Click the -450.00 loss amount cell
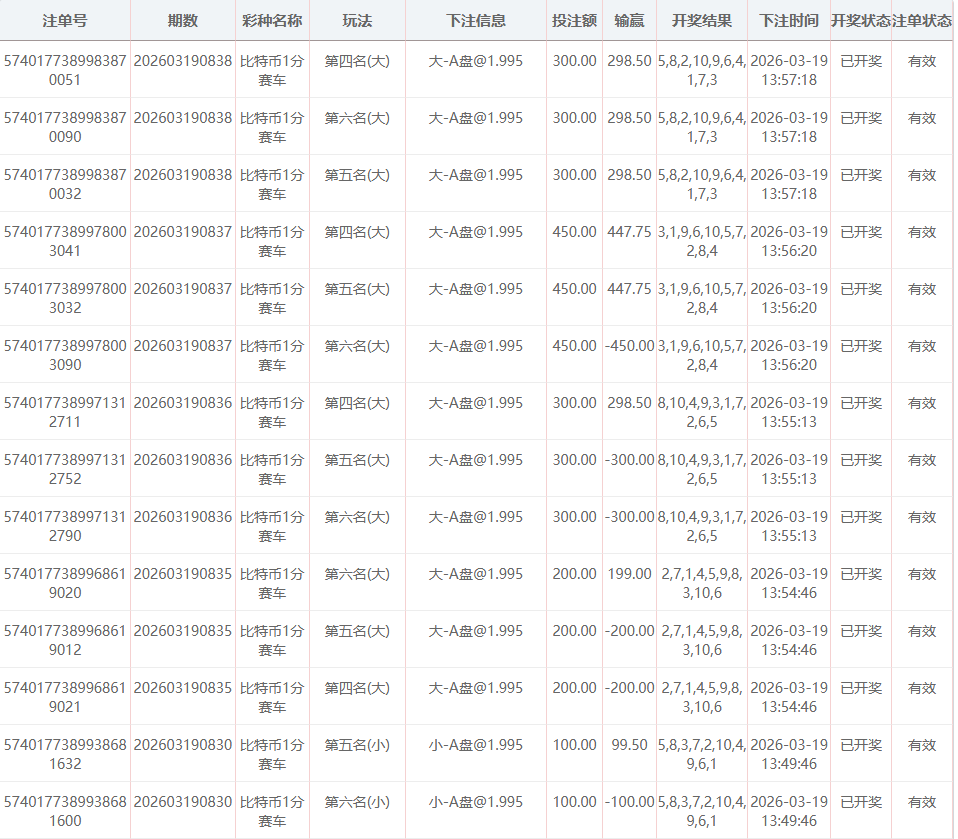This screenshot has height=839, width=958. [x=629, y=346]
